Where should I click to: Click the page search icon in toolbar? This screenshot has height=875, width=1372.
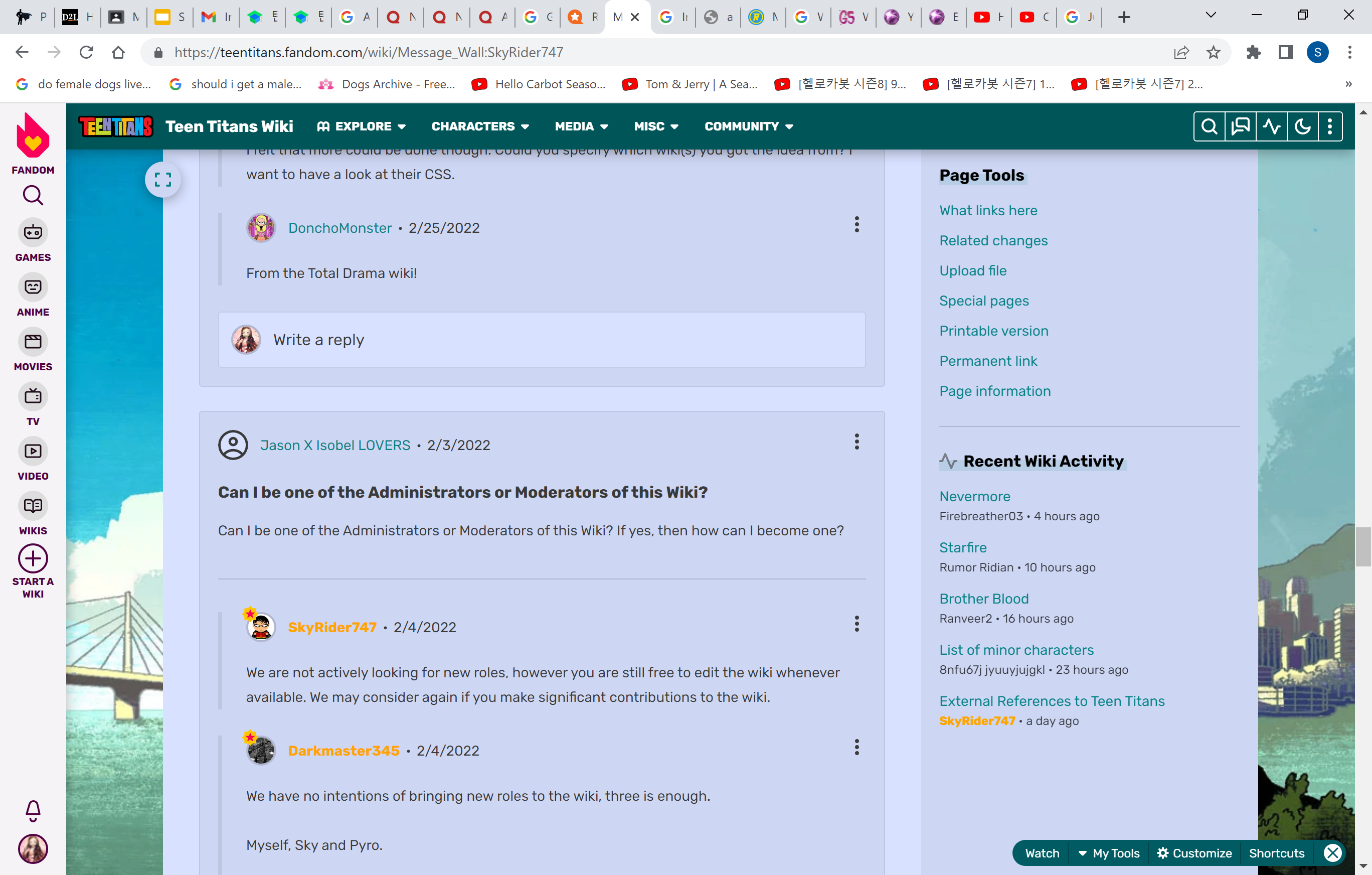(1208, 126)
